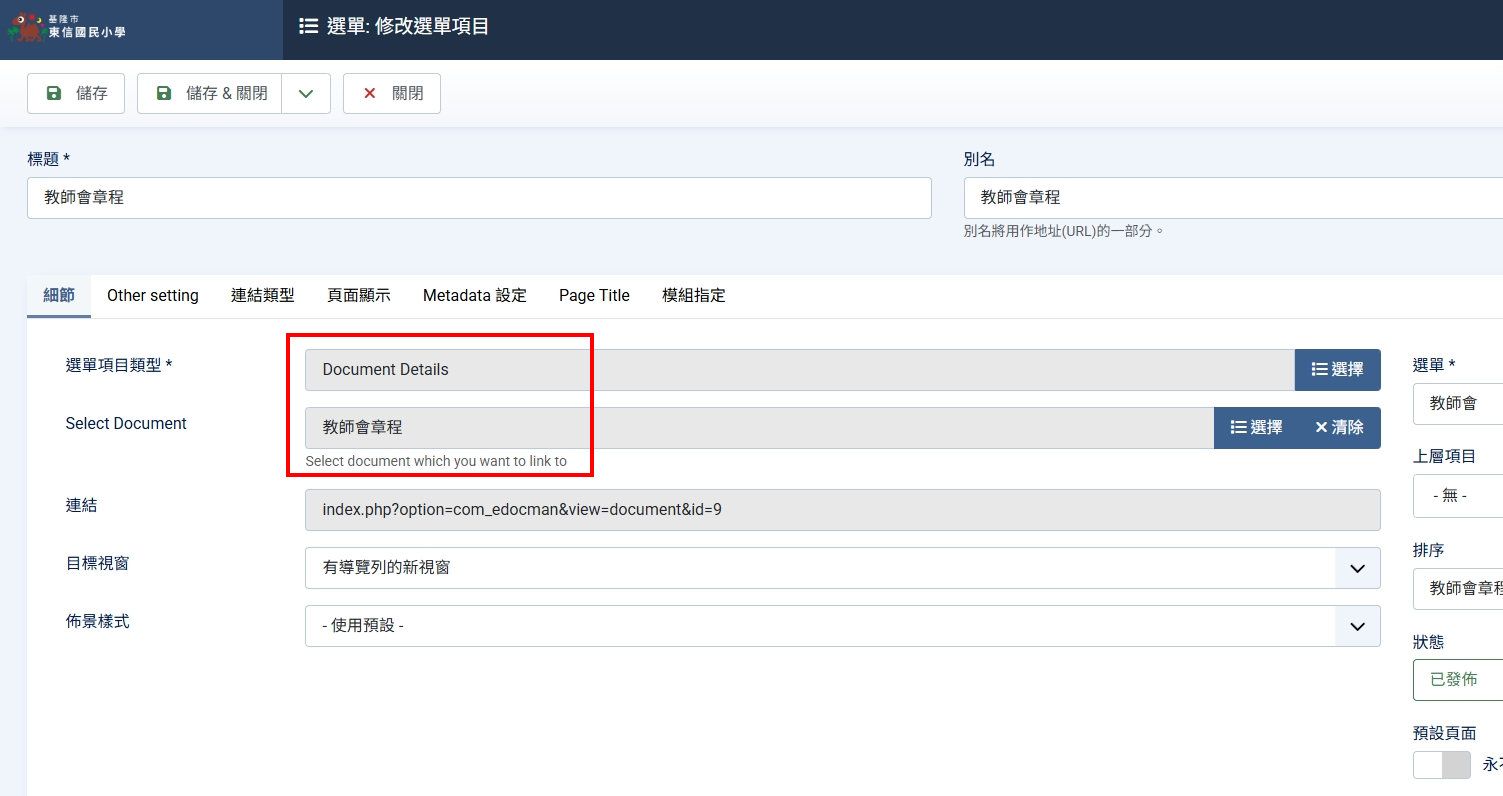Clear the selected document with 清除
Image resolution: width=1503 pixels, height=796 pixels.
coord(1339,428)
